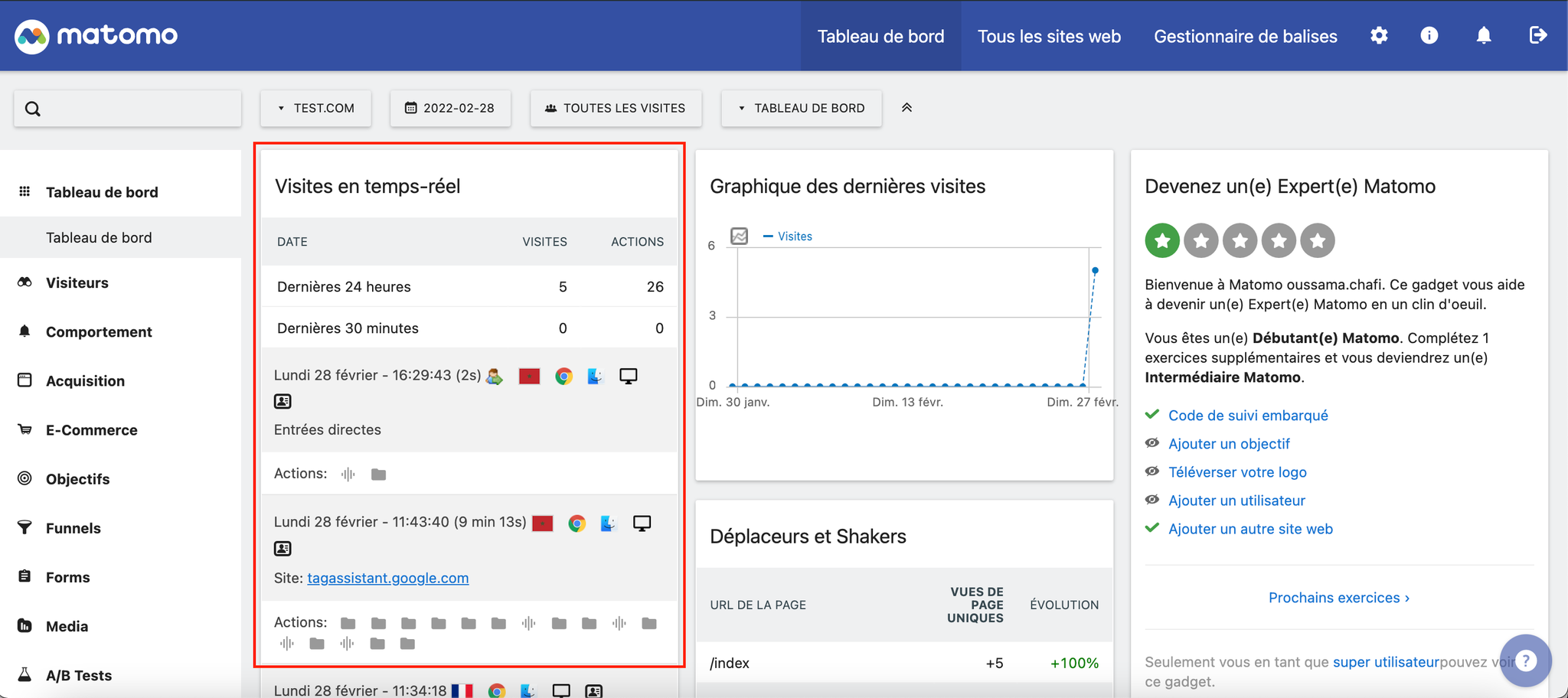Click the French flag in 11:34:18 visit
1568x698 pixels.
coord(462,690)
